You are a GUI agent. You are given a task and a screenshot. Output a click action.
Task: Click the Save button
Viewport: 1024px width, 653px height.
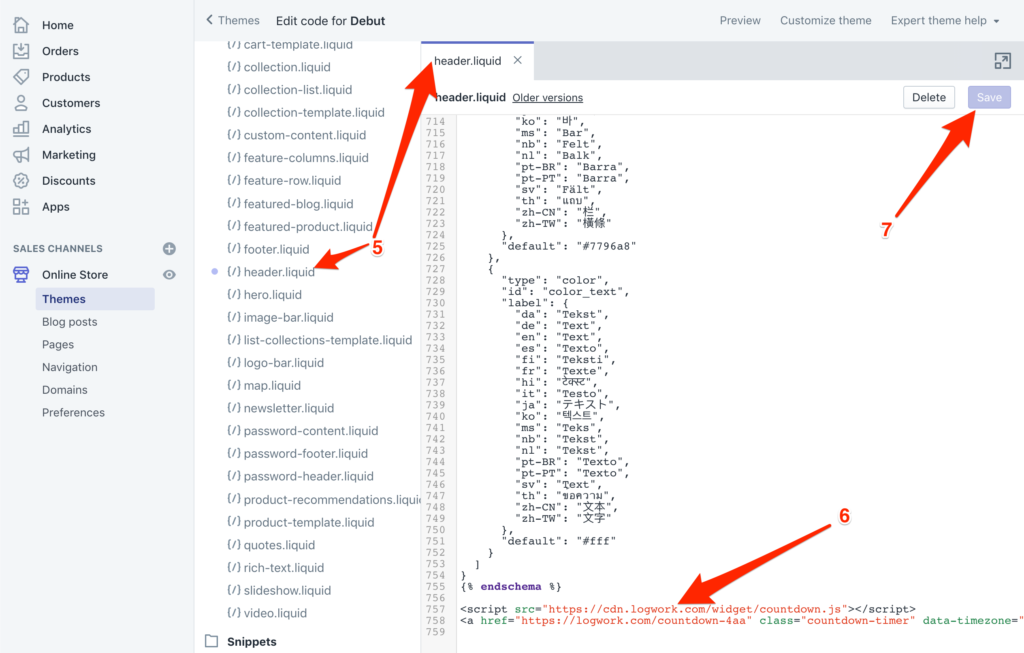[x=989, y=97]
